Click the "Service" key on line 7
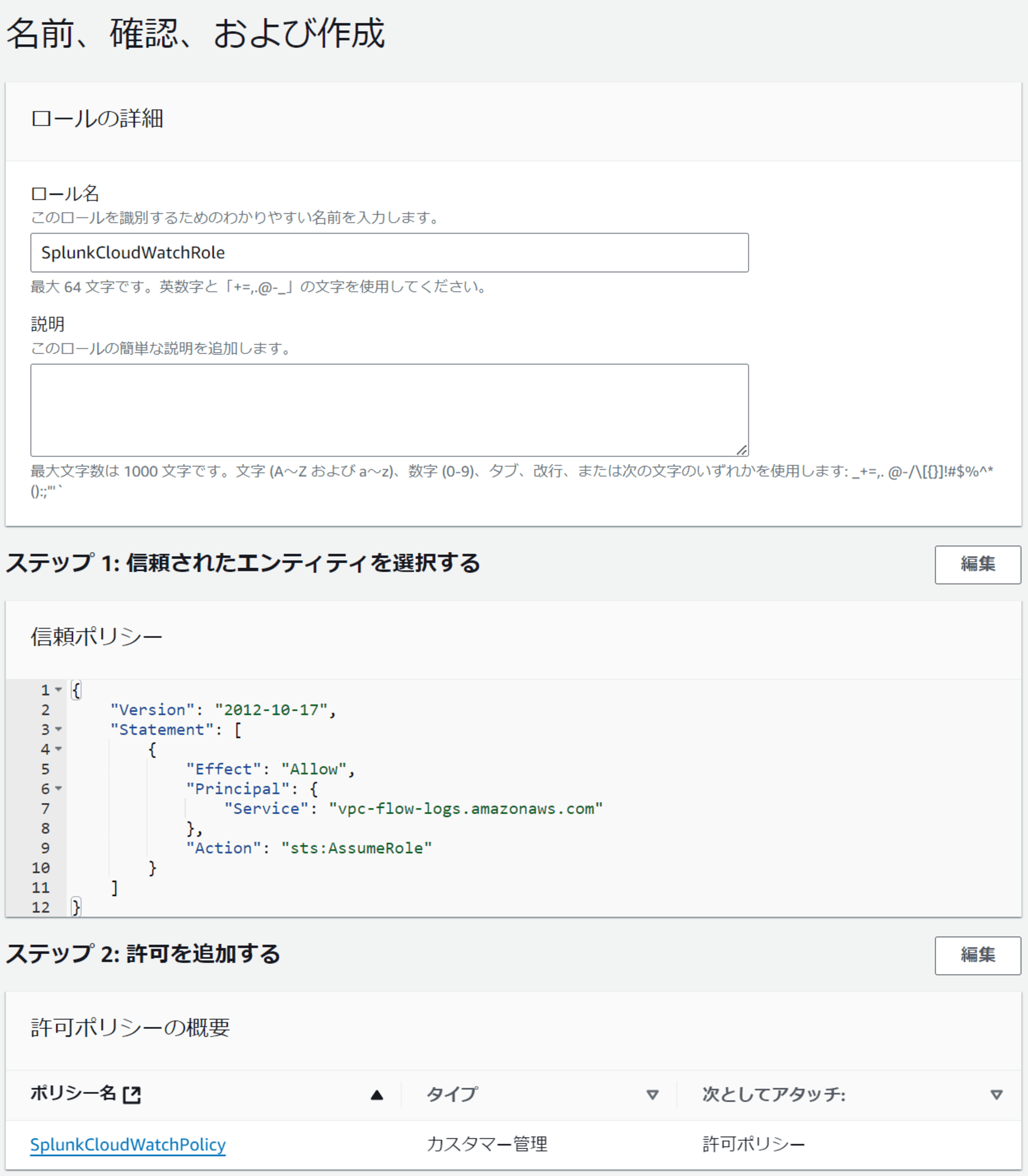Viewport: 1028px width, 1176px height. (x=266, y=808)
